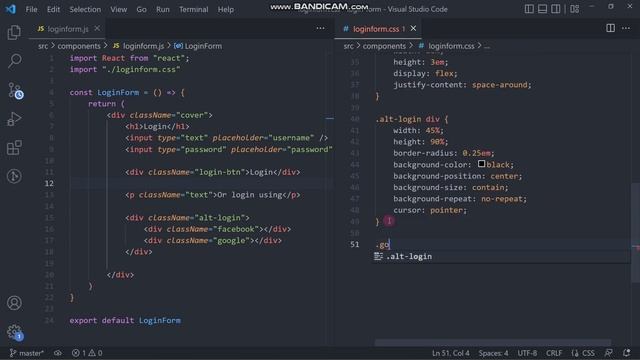
Task: Open More Actions for right editor group
Action: tap(626, 28)
